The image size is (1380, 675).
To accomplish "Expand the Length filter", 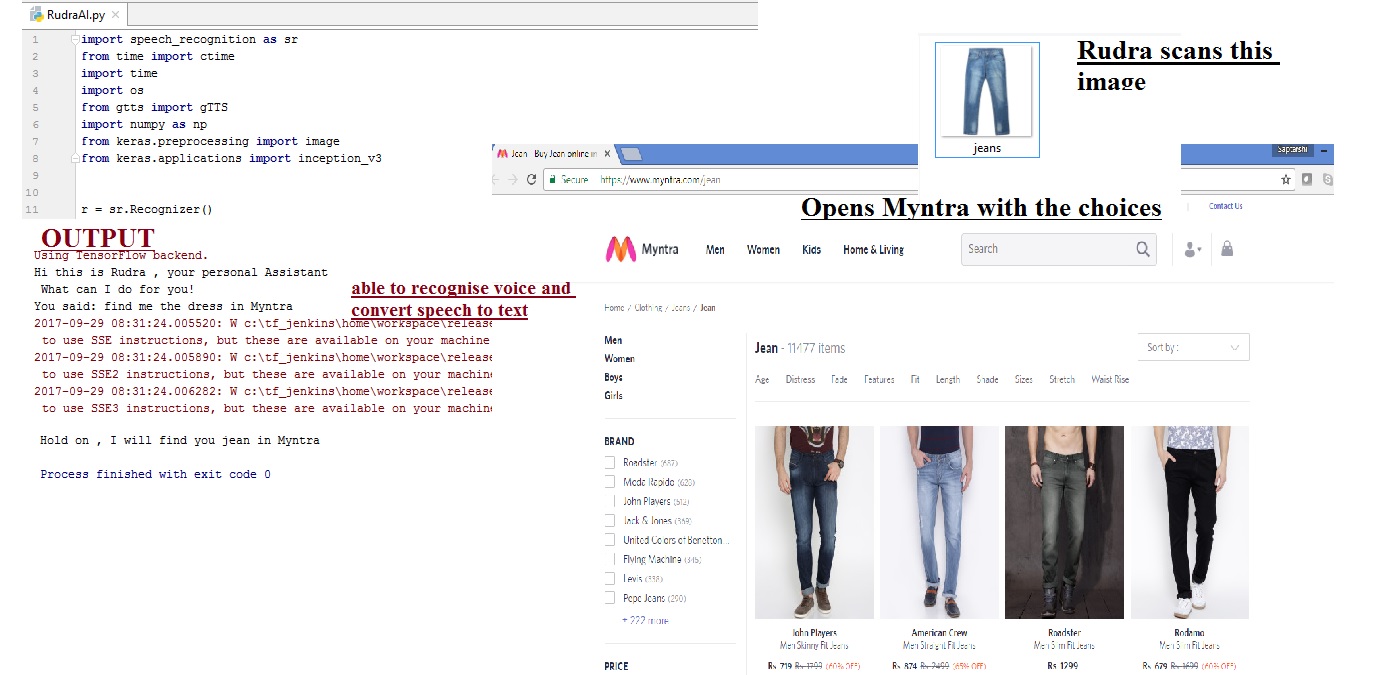I will [948, 380].
